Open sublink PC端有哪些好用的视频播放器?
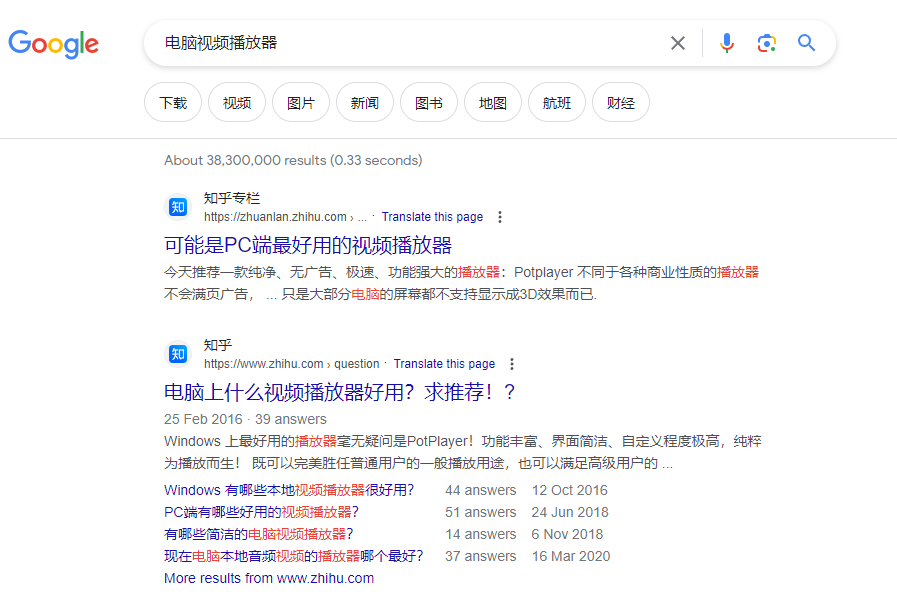 click(x=261, y=512)
